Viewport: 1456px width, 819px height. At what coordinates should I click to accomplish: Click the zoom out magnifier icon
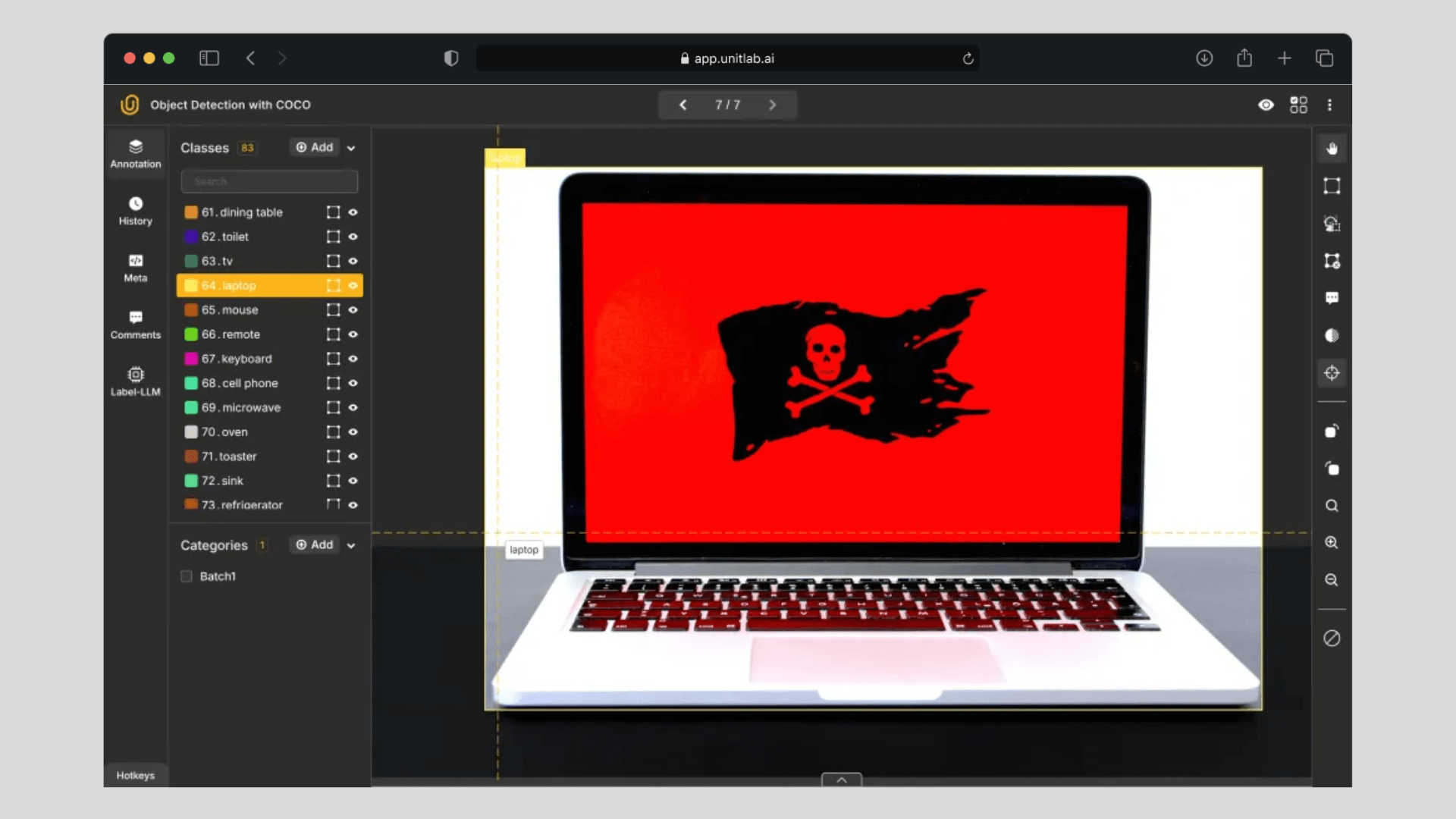pos(1331,580)
